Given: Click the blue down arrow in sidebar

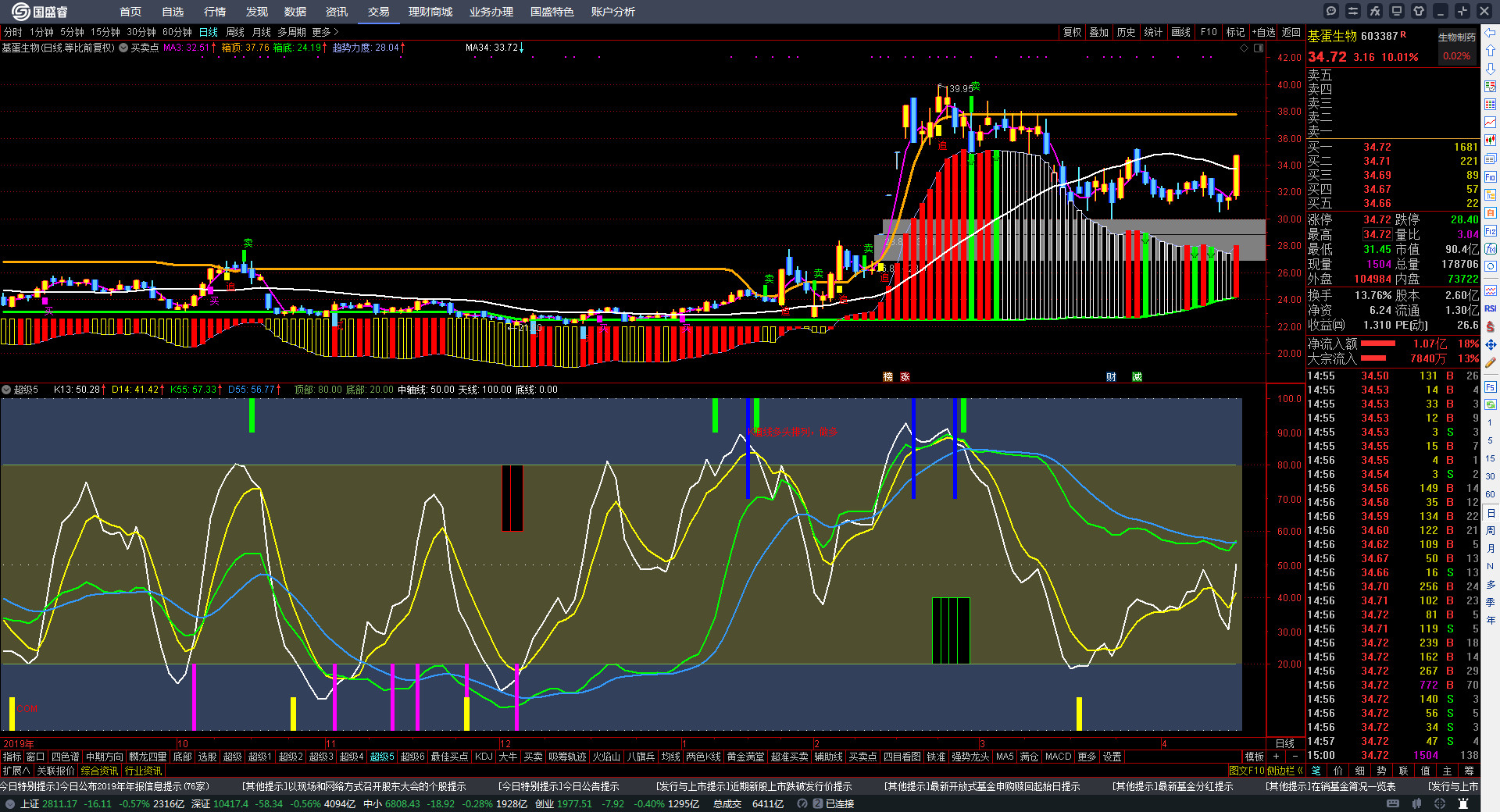Looking at the screenshot, I should (1491, 69).
